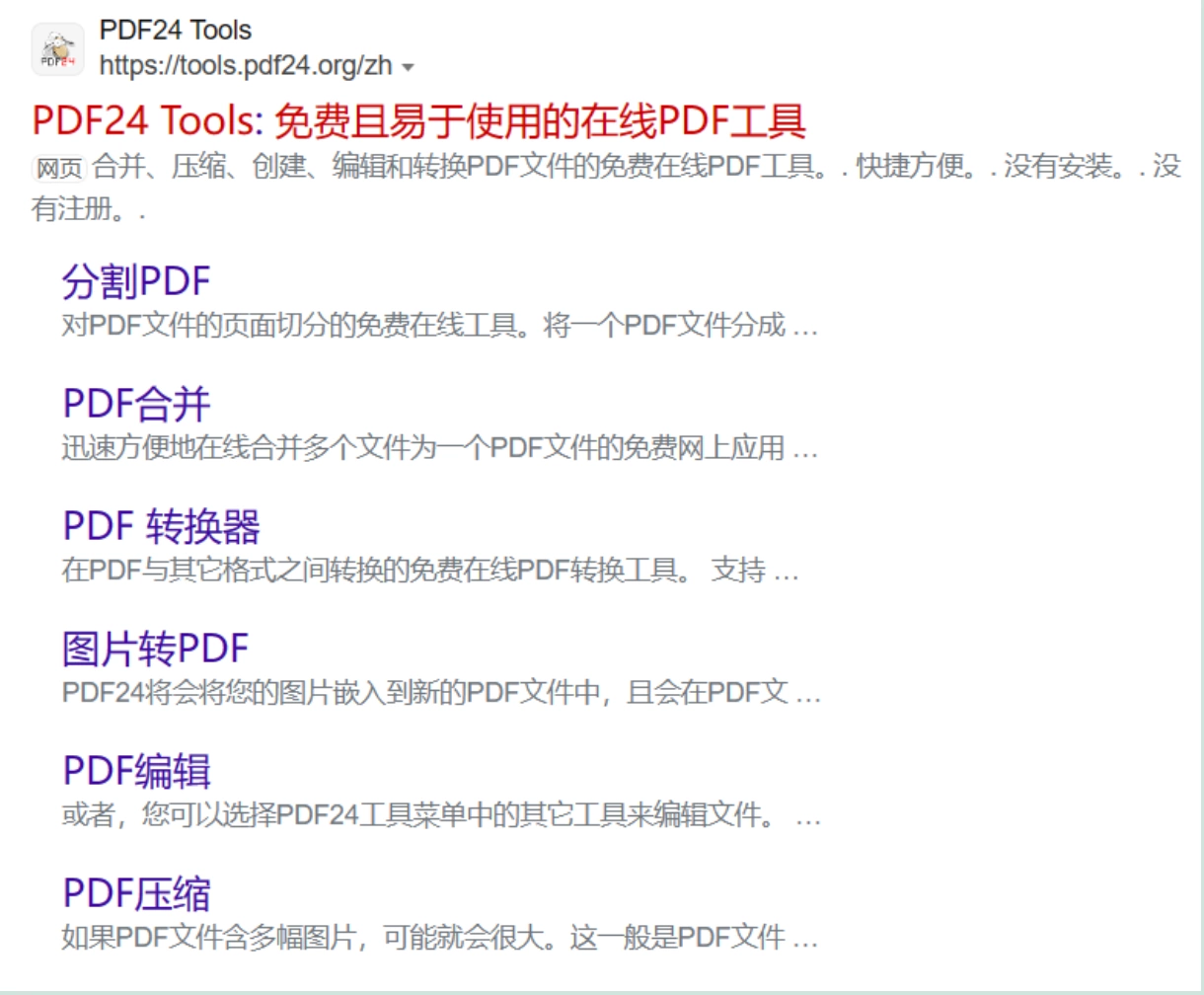Open the PDF合并 sitelink
1204x995 pixels.
(x=136, y=404)
